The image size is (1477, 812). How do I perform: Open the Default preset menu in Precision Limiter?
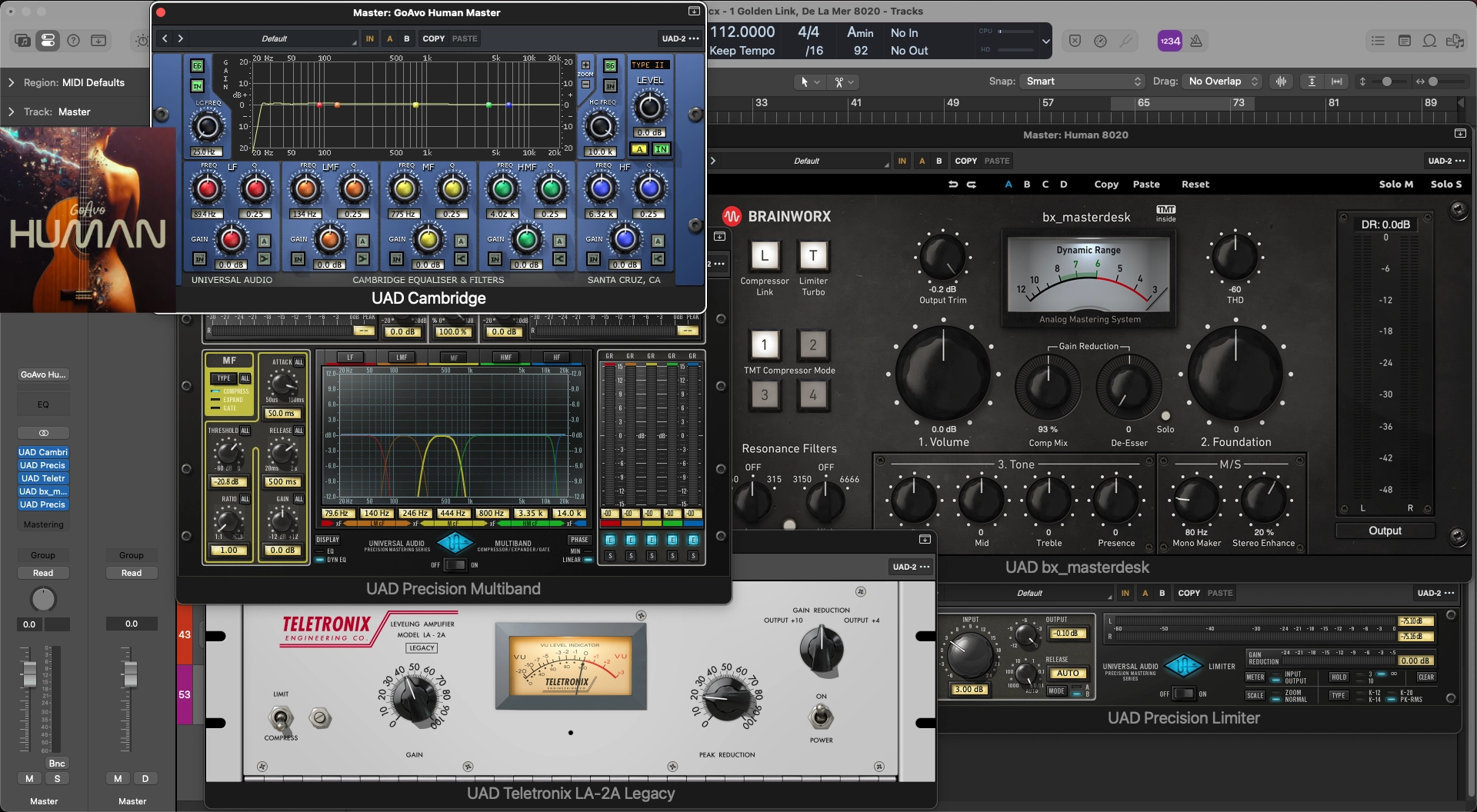[x=1029, y=593]
